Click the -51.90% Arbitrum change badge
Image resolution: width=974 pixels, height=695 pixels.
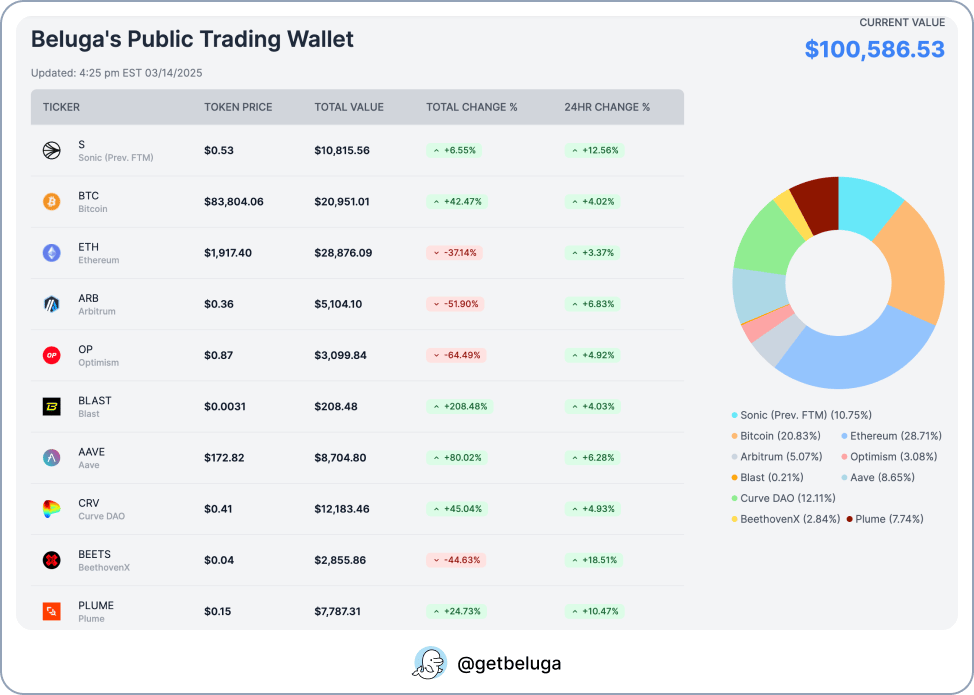(455, 304)
